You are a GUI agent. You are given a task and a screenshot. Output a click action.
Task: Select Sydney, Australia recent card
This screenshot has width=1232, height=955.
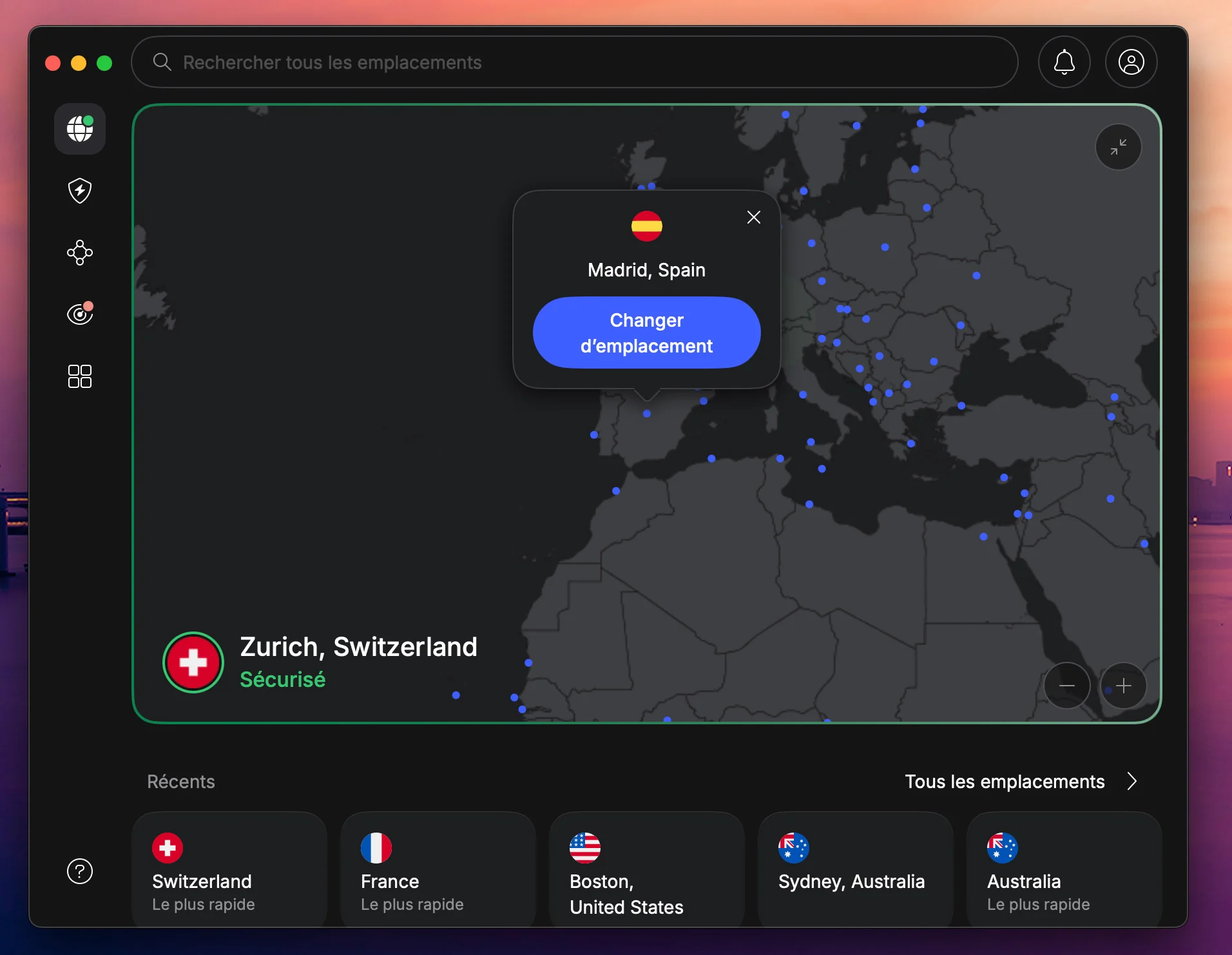click(856, 870)
